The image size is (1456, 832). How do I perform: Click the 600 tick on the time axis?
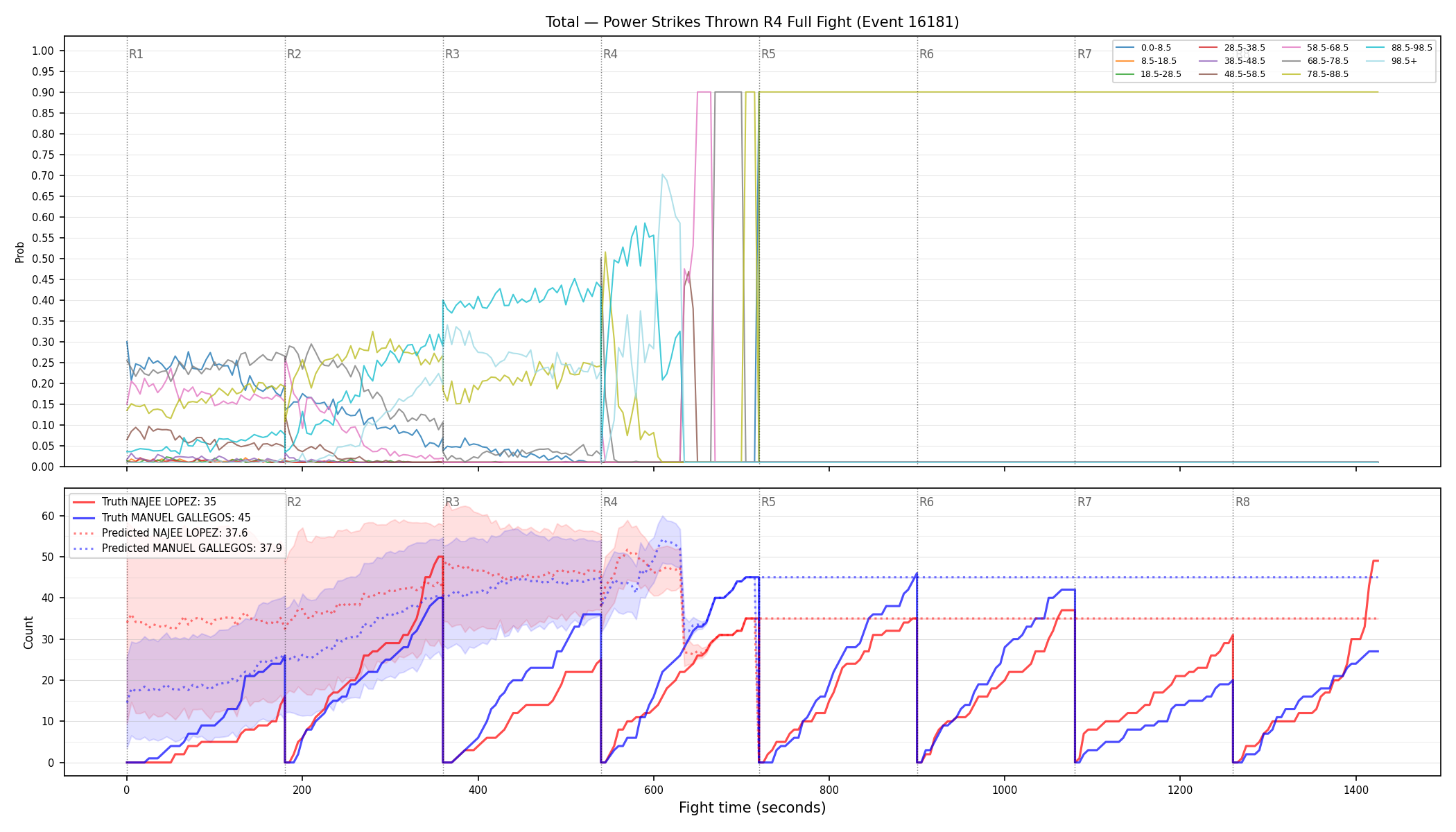point(653,789)
